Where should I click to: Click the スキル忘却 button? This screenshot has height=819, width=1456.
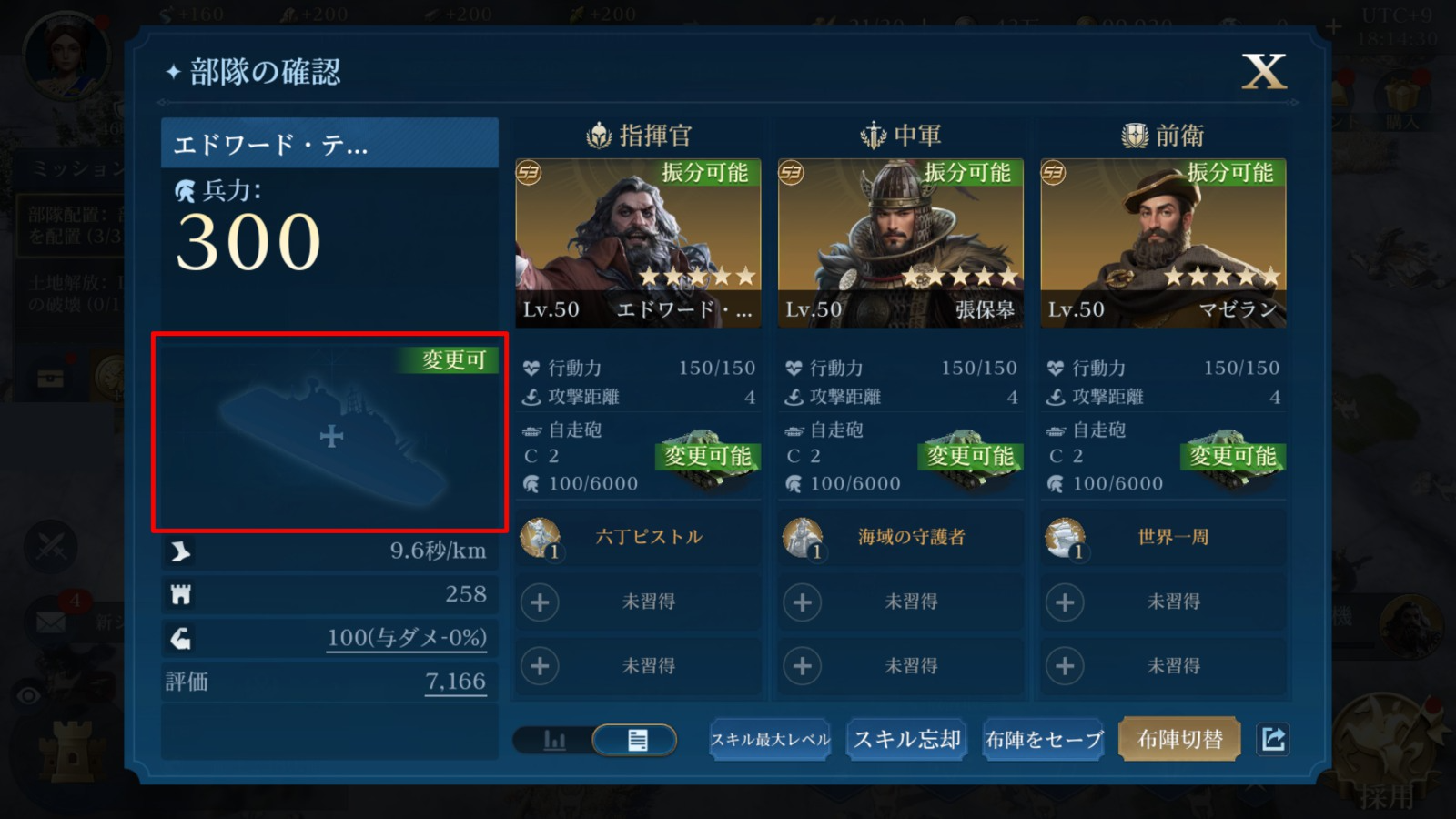(x=906, y=740)
